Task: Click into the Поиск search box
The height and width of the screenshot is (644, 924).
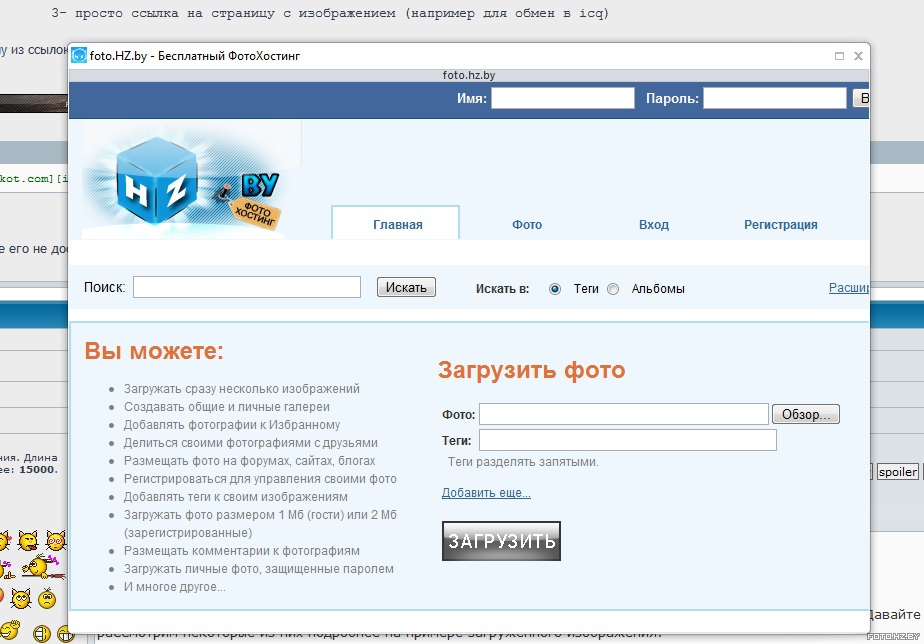Action: [247, 287]
